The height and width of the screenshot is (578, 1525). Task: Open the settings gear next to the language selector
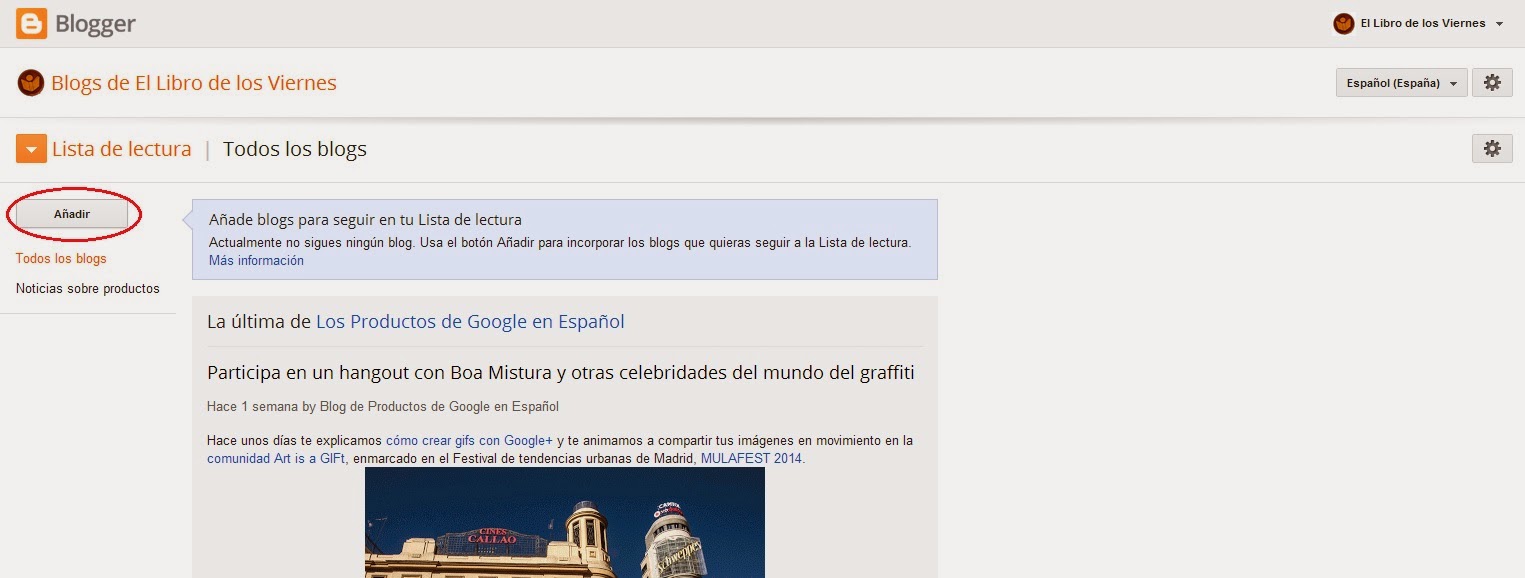[x=1492, y=82]
